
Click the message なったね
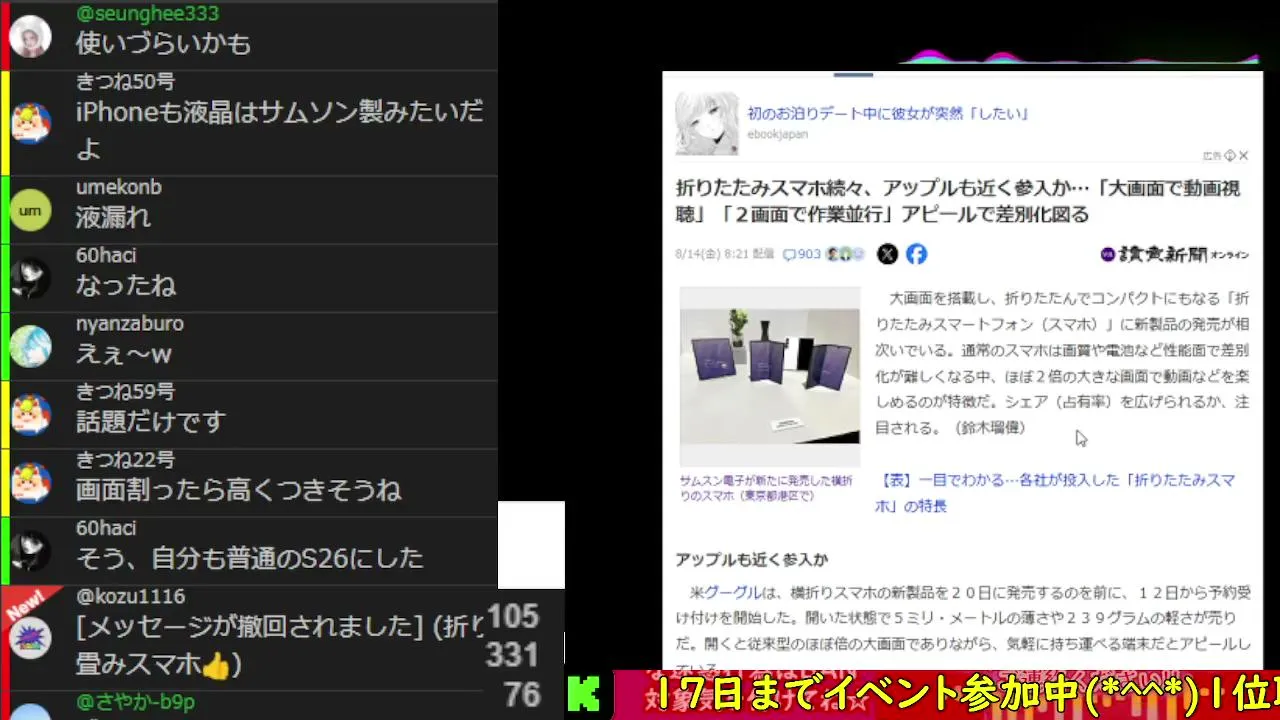point(126,285)
